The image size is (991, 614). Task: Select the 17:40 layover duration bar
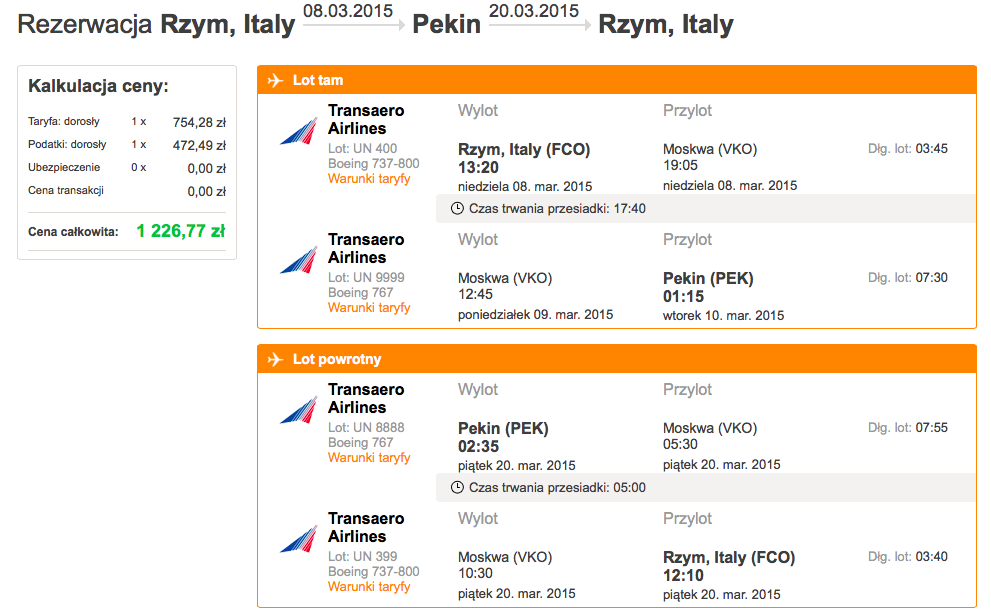point(705,209)
